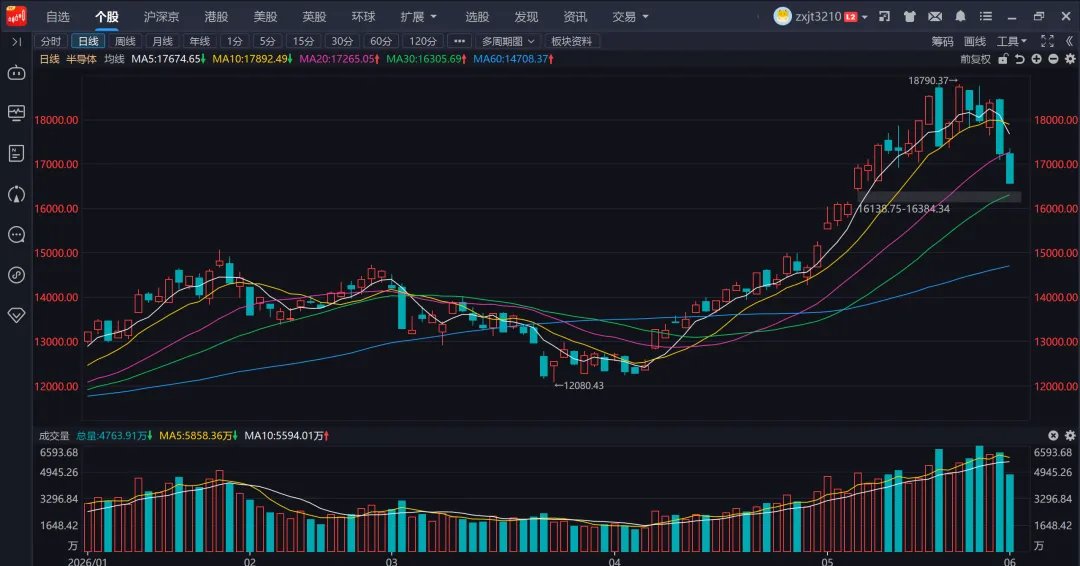
Task: Open the skin (shirt) theme icon
Action: click(910, 17)
